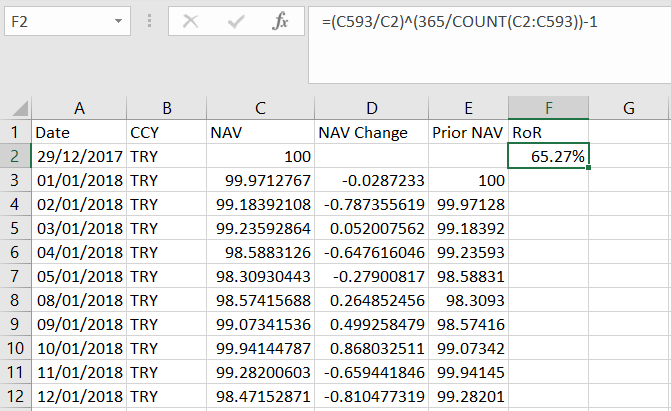Click in the formula bar text

[459, 21]
